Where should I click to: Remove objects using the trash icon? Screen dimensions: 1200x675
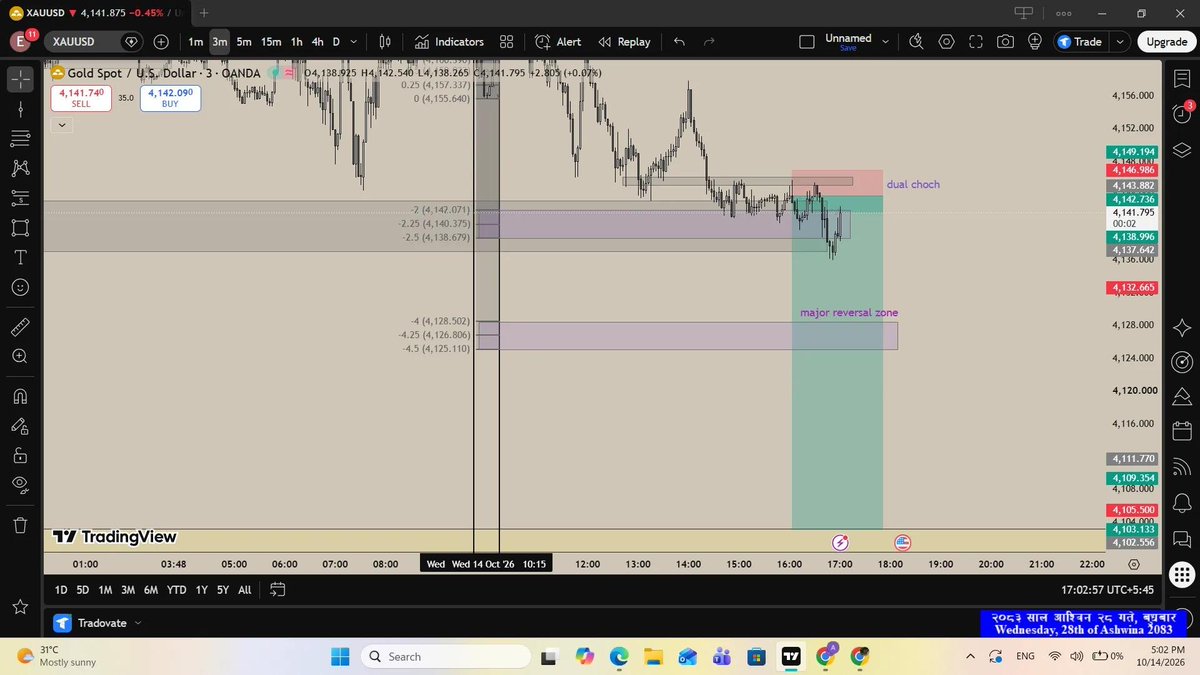(x=21, y=524)
